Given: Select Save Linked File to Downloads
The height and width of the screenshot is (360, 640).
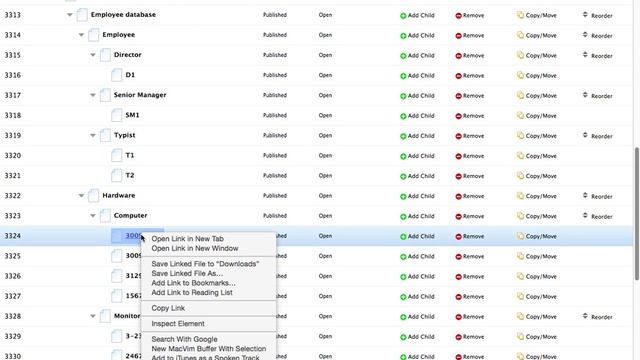Looking at the screenshot, I should pyautogui.click(x=205, y=264).
